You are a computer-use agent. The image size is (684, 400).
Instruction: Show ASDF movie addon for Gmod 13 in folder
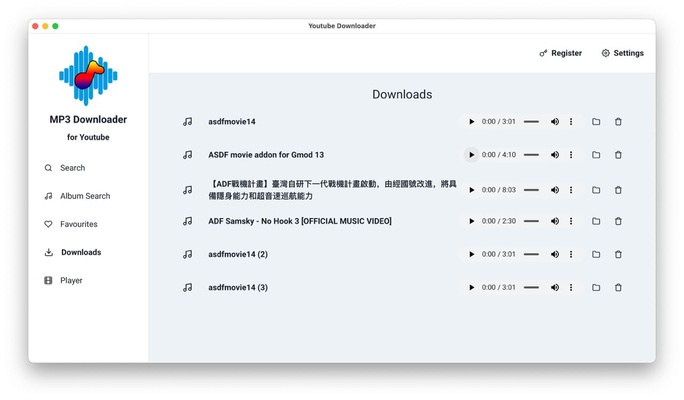point(596,155)
